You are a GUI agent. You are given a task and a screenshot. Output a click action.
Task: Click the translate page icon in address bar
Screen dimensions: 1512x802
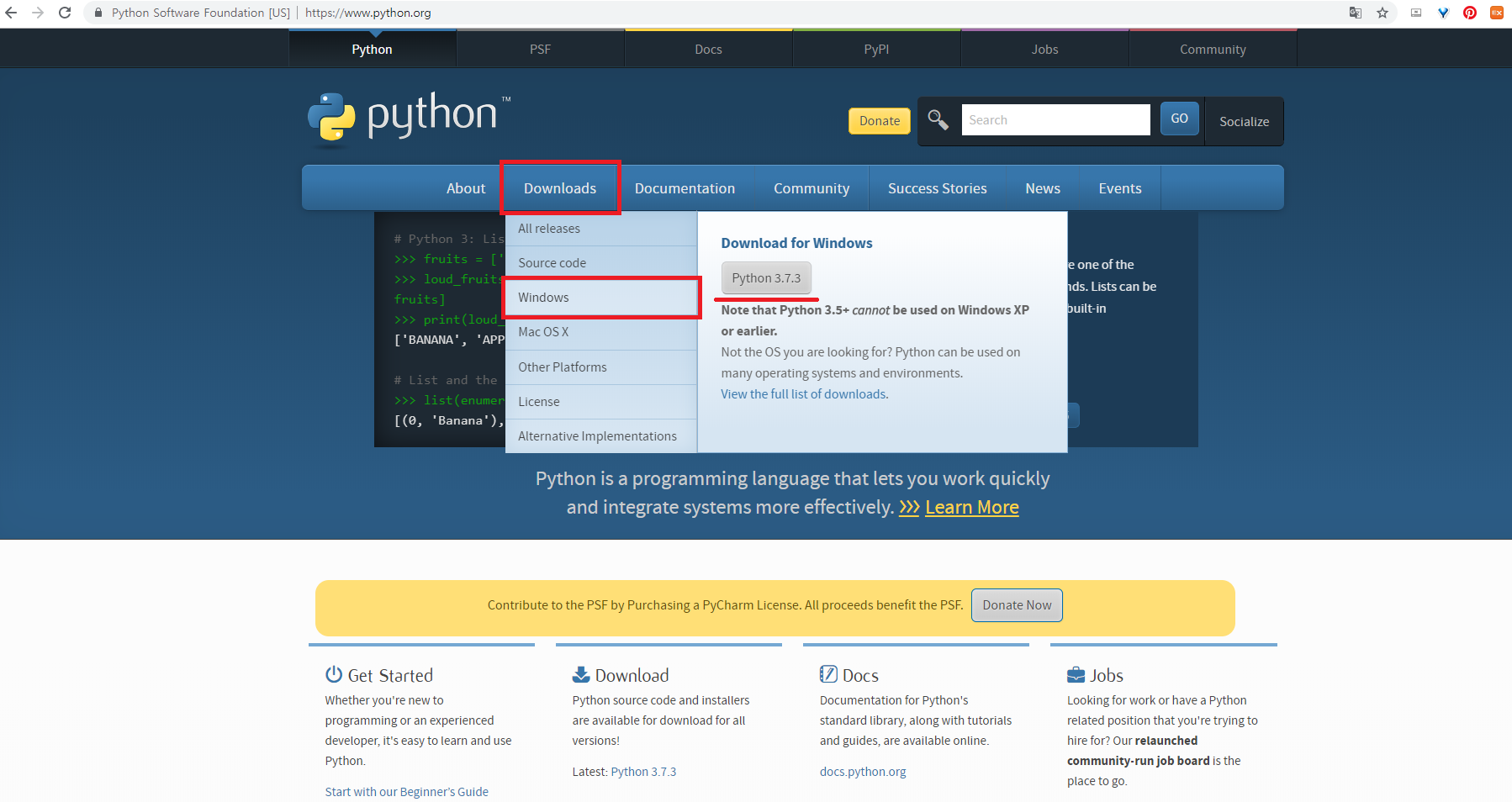coord(1356,13)
